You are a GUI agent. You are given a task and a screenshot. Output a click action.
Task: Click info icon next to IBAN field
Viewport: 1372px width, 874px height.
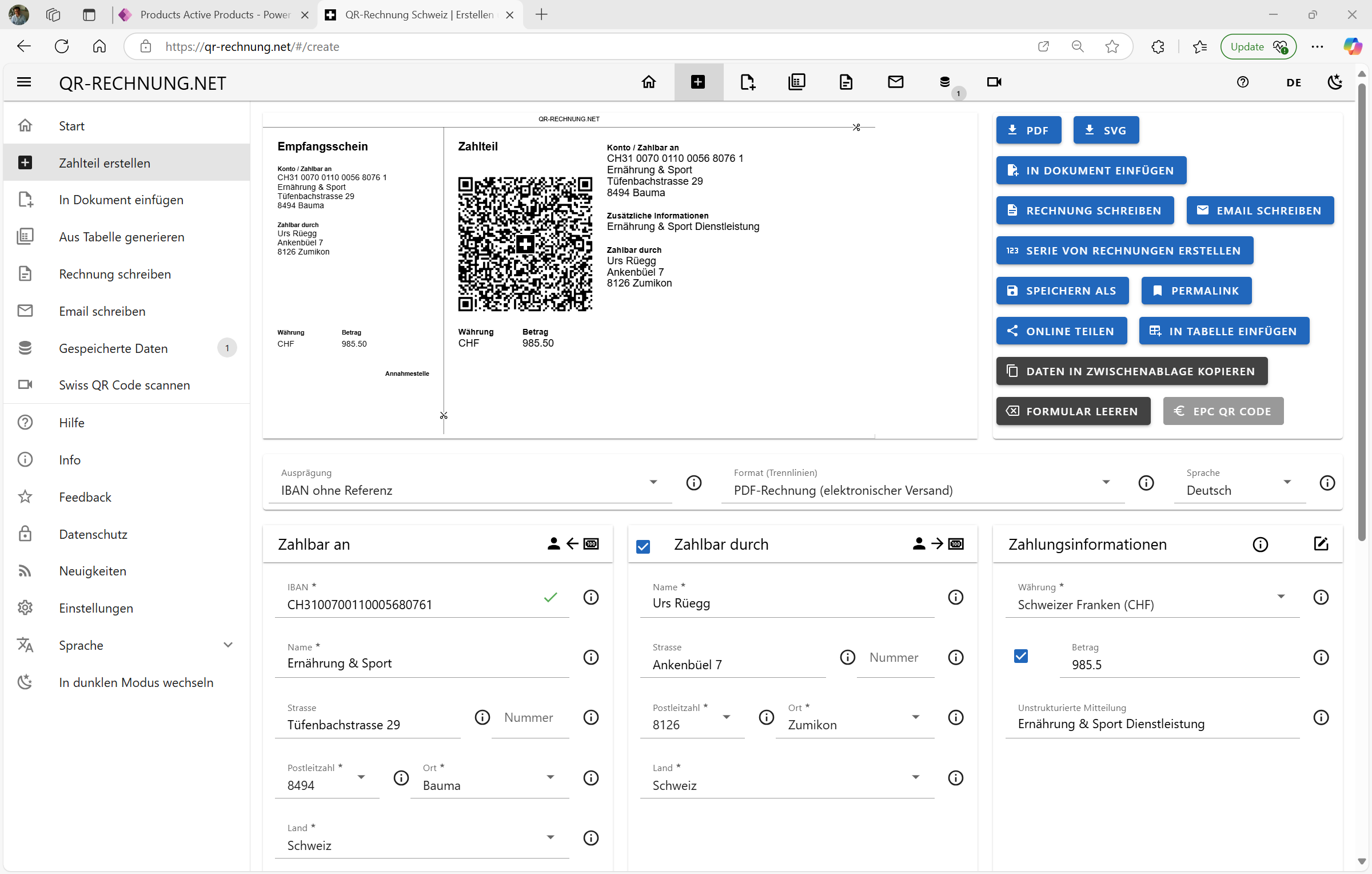tap(591, 598)
